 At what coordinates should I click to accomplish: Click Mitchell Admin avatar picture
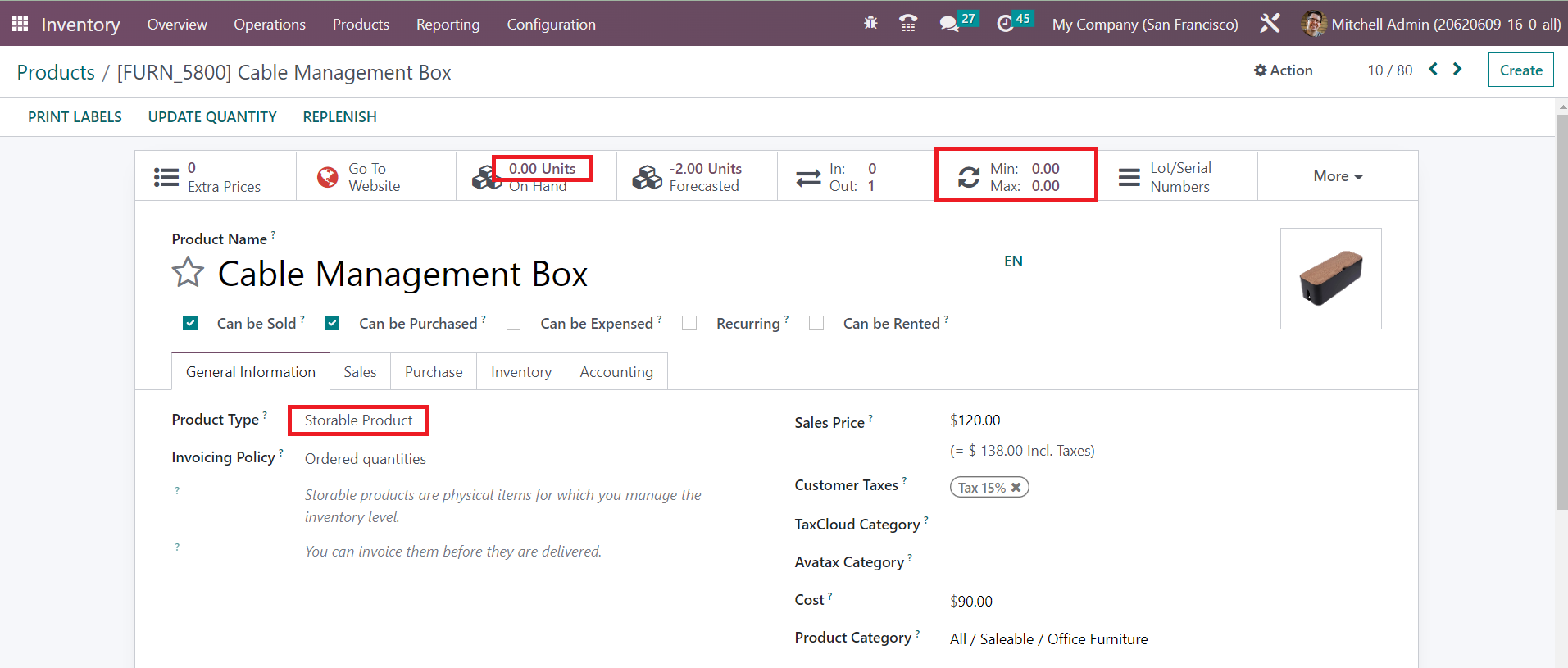(x=1314, y=23)
